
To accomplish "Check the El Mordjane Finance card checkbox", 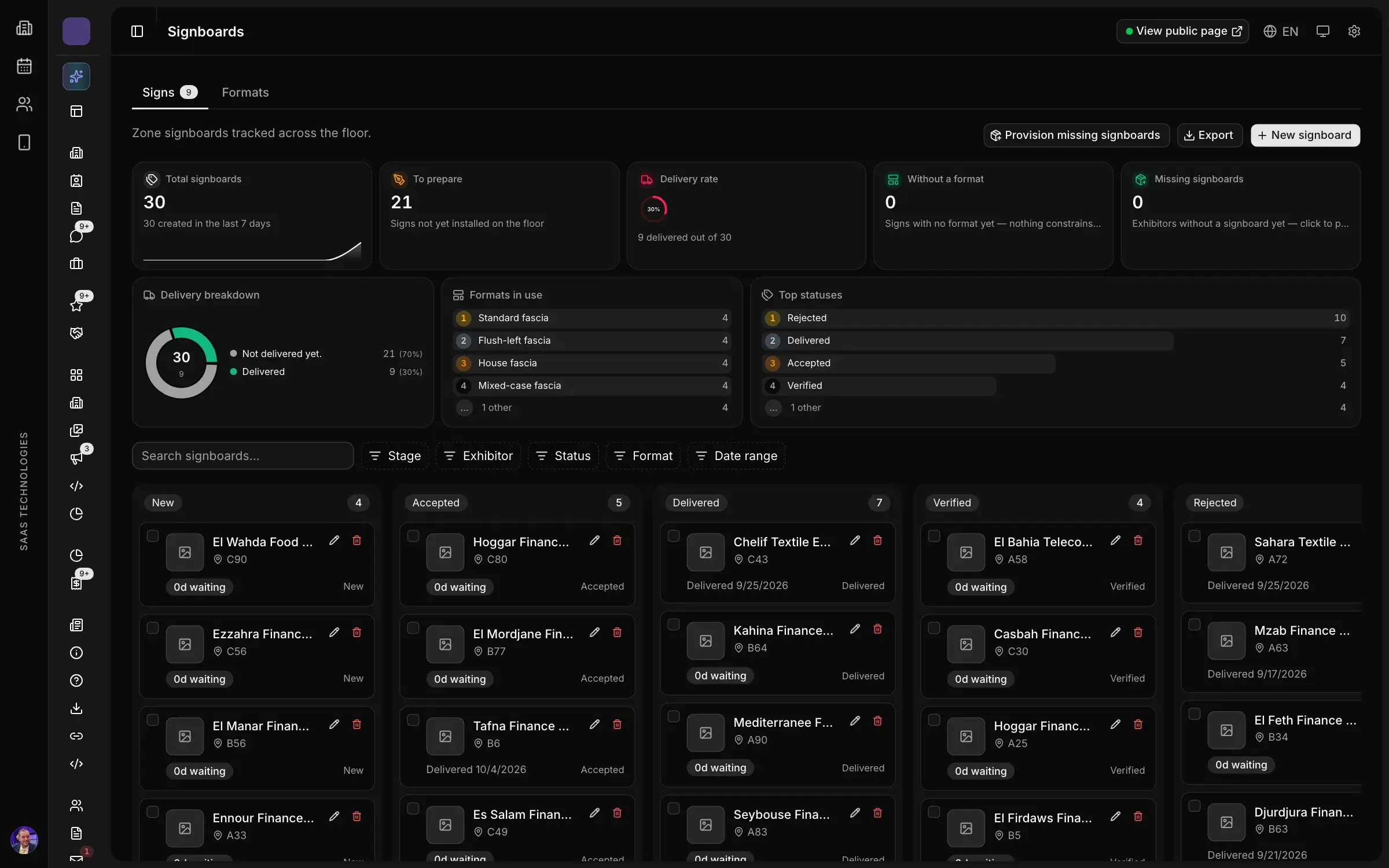I will point(413,628).
